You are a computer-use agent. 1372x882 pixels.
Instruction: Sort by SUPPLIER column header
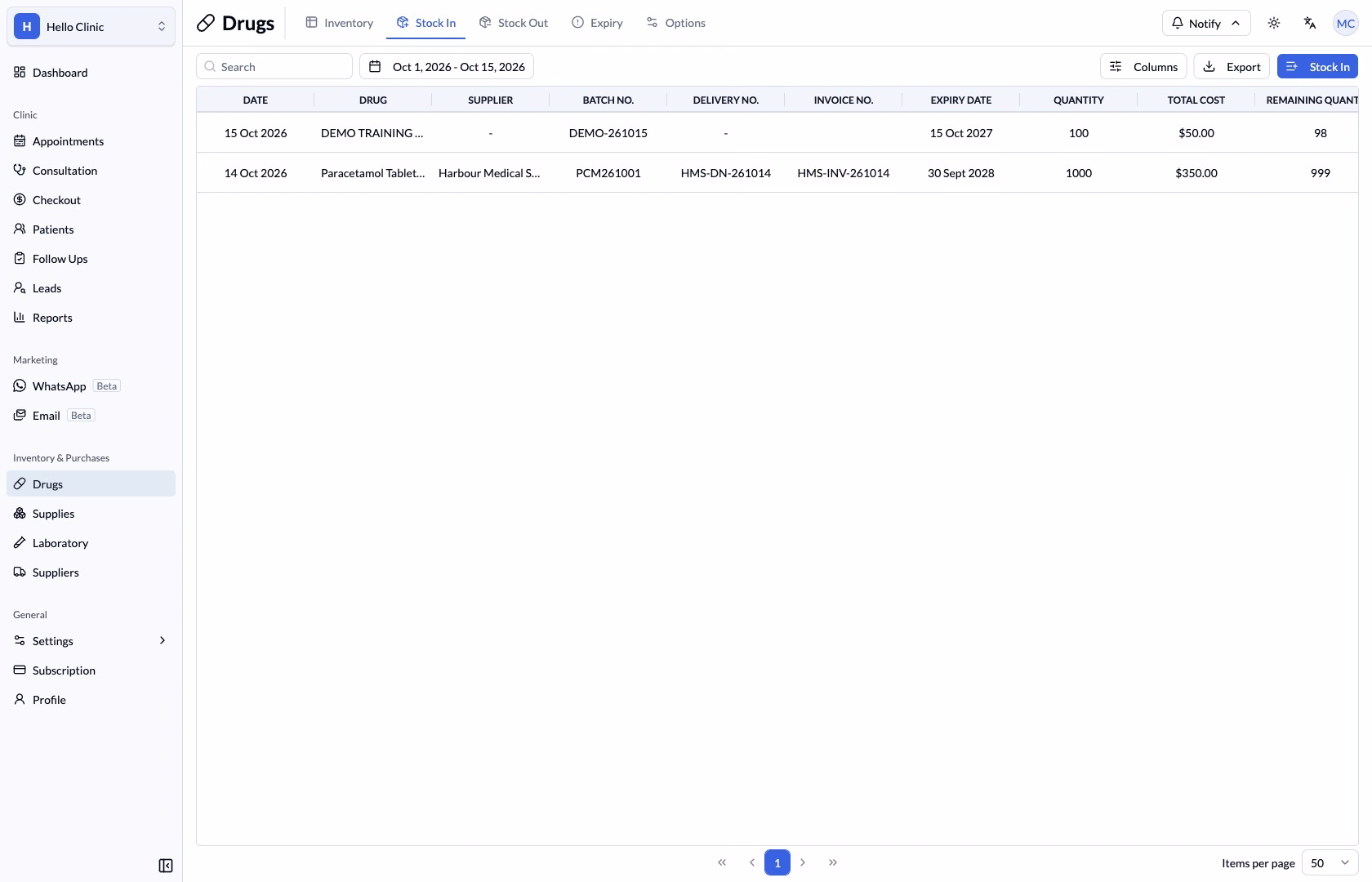point(491,100)
